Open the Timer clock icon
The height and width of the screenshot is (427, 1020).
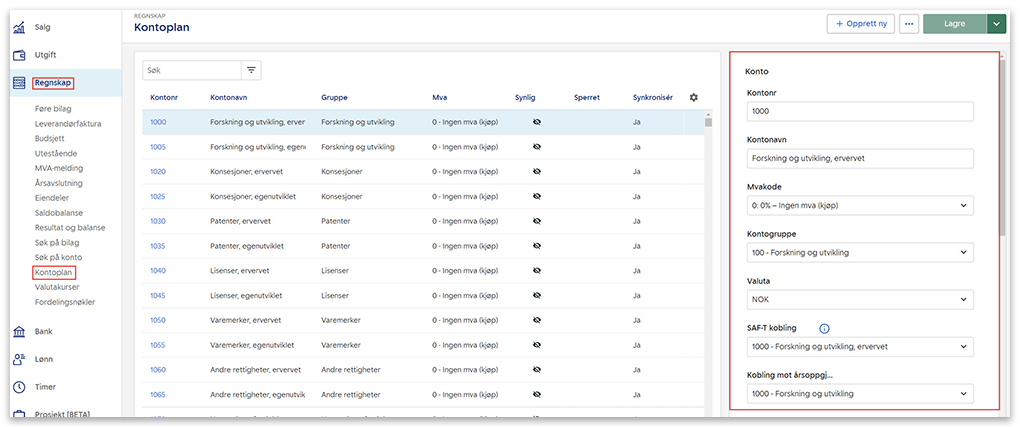coord(19,387)
